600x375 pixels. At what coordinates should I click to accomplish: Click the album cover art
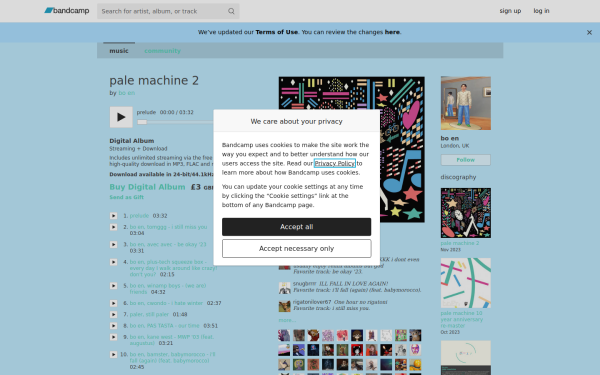point(352,150)
